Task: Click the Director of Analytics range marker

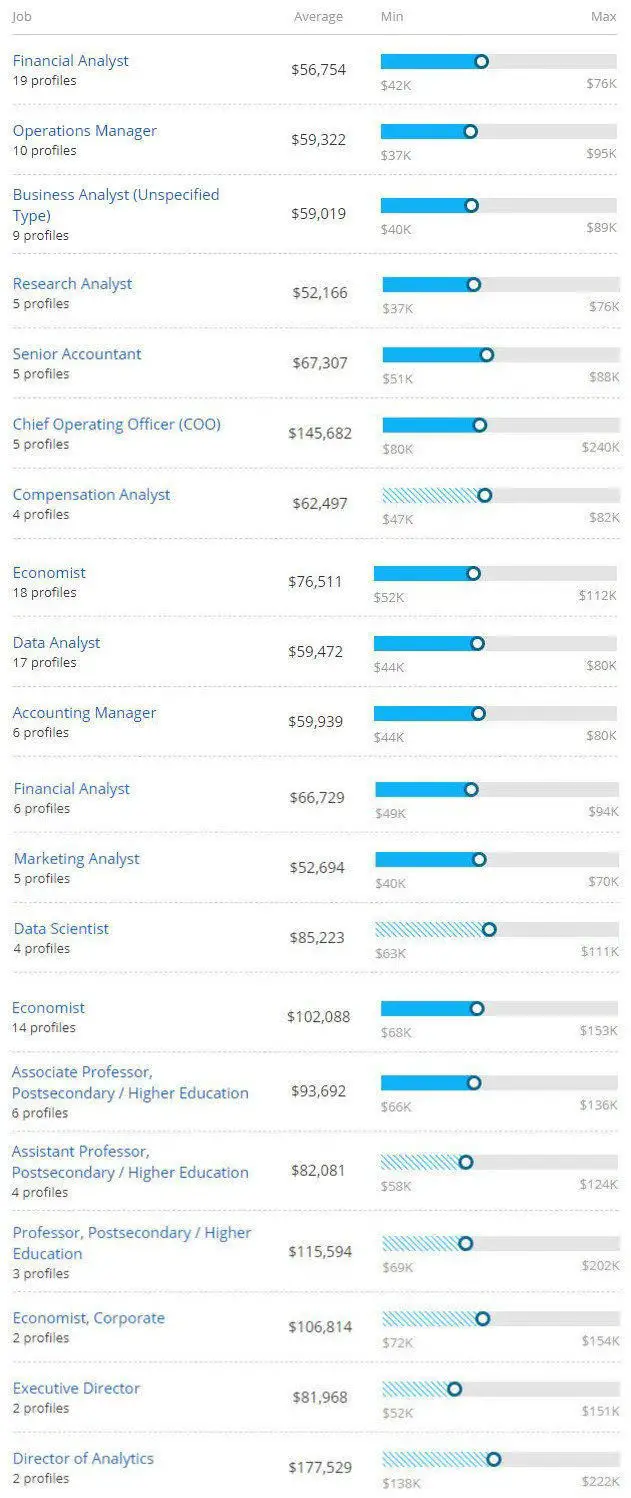Action: coord(493,1459)
